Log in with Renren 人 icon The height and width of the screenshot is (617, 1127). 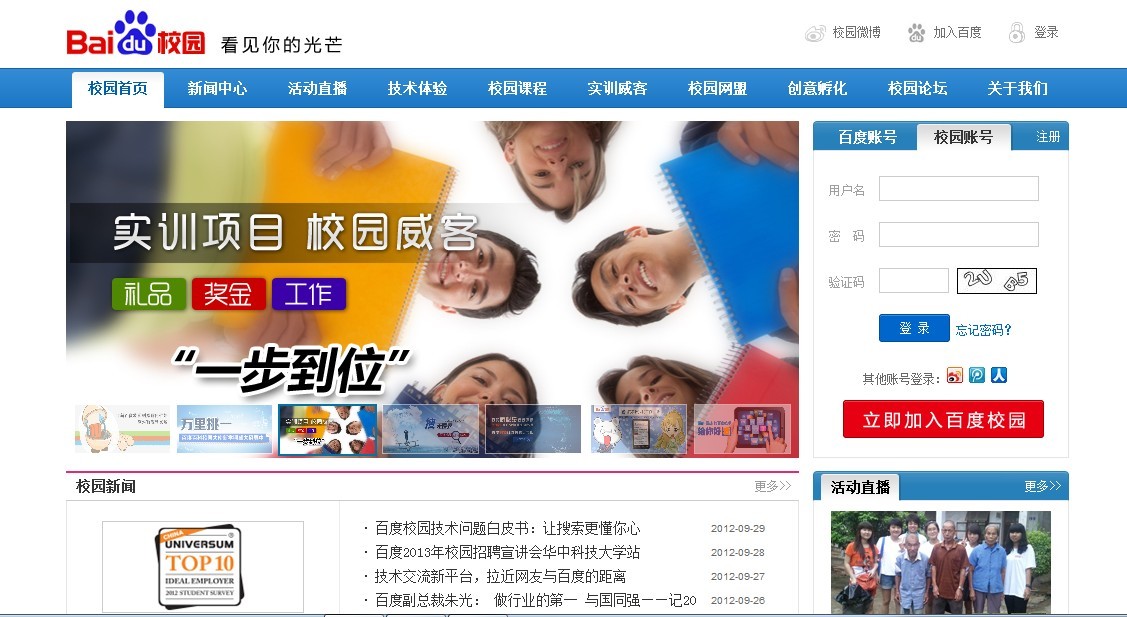(x=999, y=375)
